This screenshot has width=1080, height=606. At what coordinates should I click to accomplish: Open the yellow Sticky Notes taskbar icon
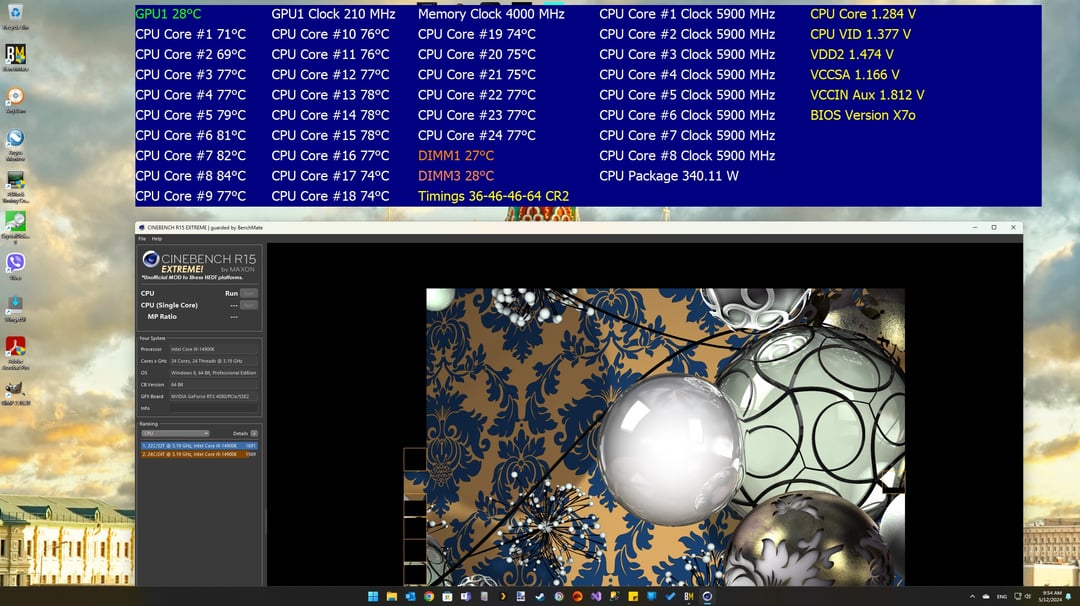tap(633, 596)
